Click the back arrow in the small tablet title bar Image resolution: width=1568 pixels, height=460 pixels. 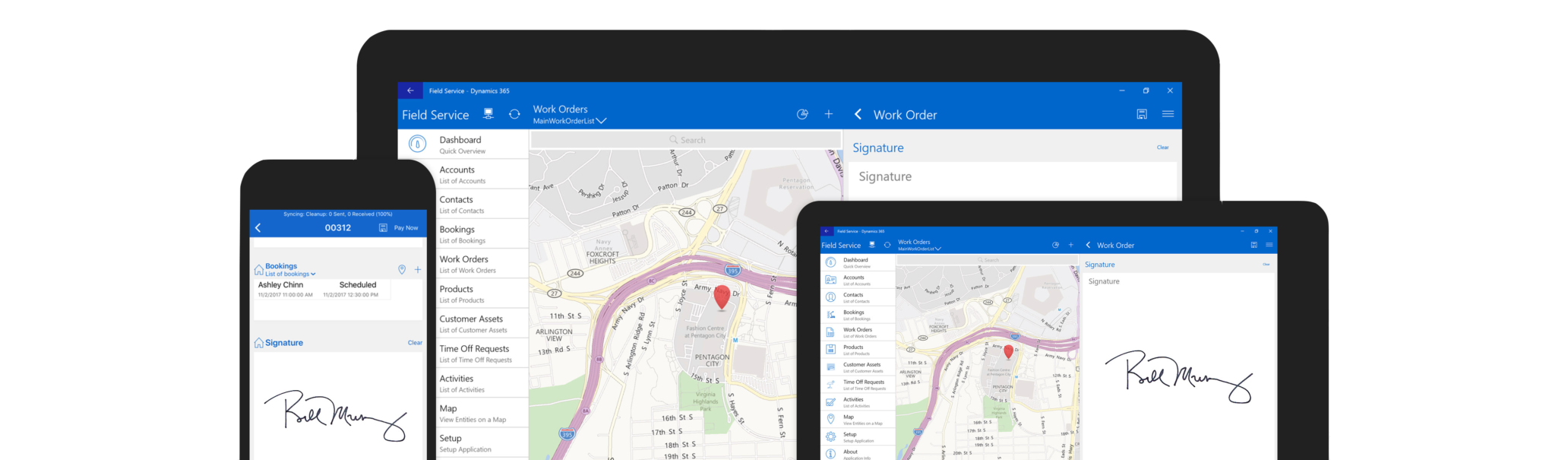click(827, 231)
